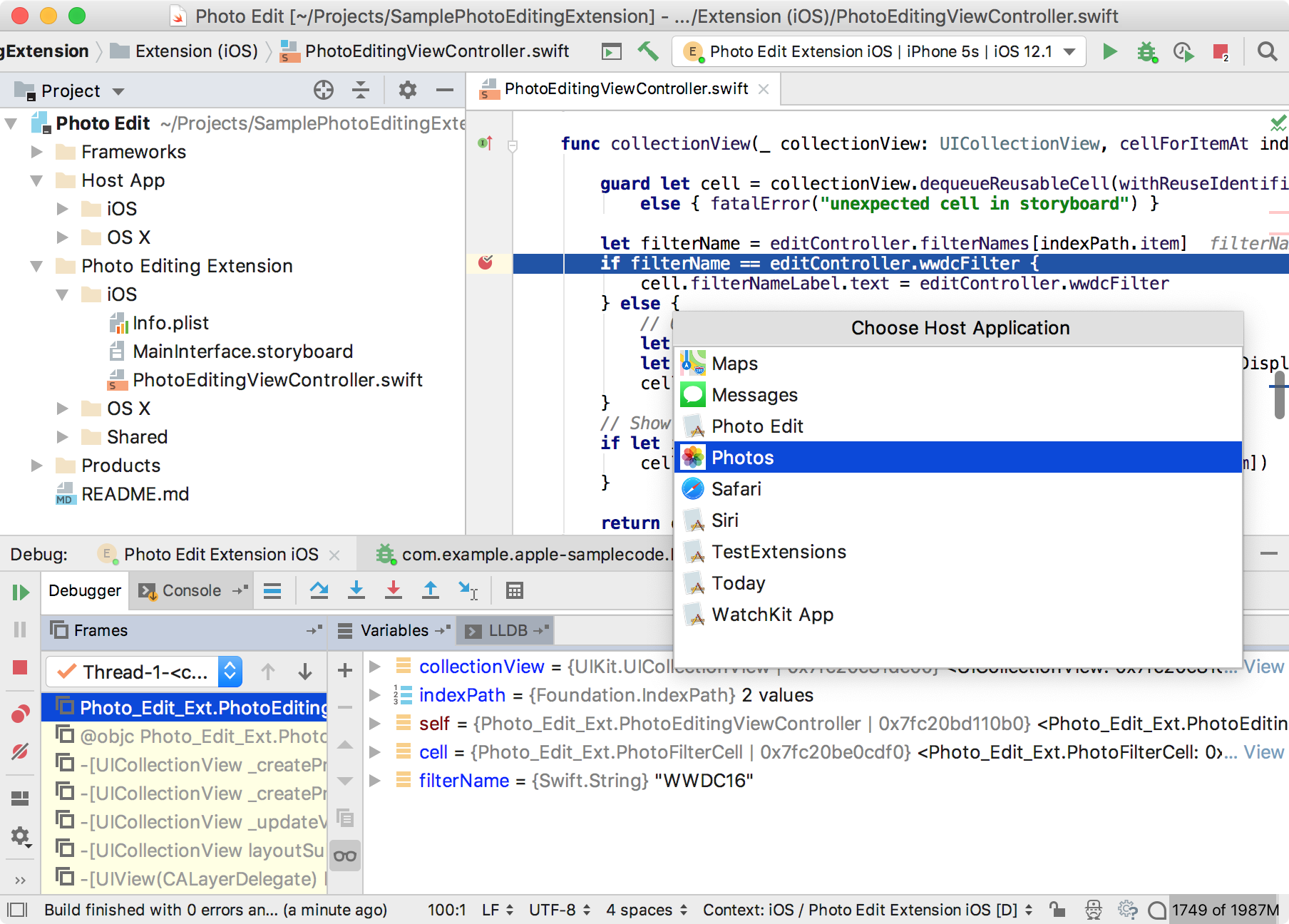Change LF line separator in status bar
Viewport: 1289px width, 924px height.
(498, 910)
